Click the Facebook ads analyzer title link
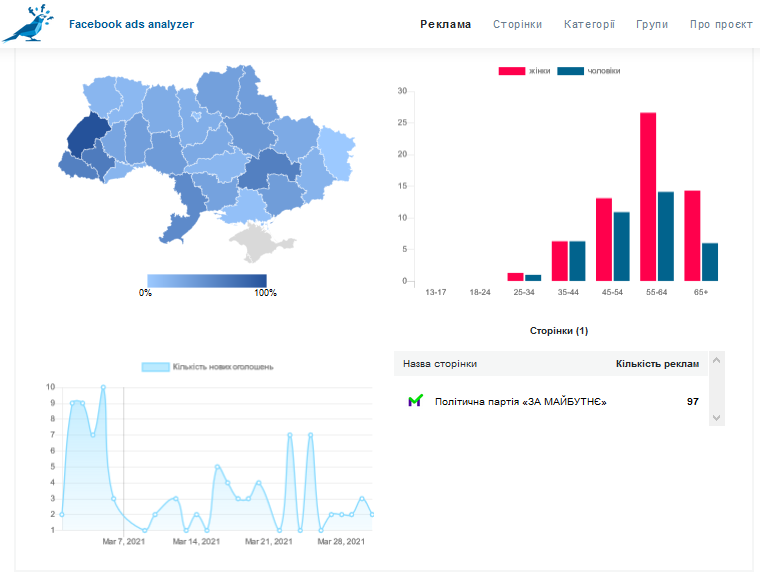This screenshot has height=573, width=760. click(131, 24)
